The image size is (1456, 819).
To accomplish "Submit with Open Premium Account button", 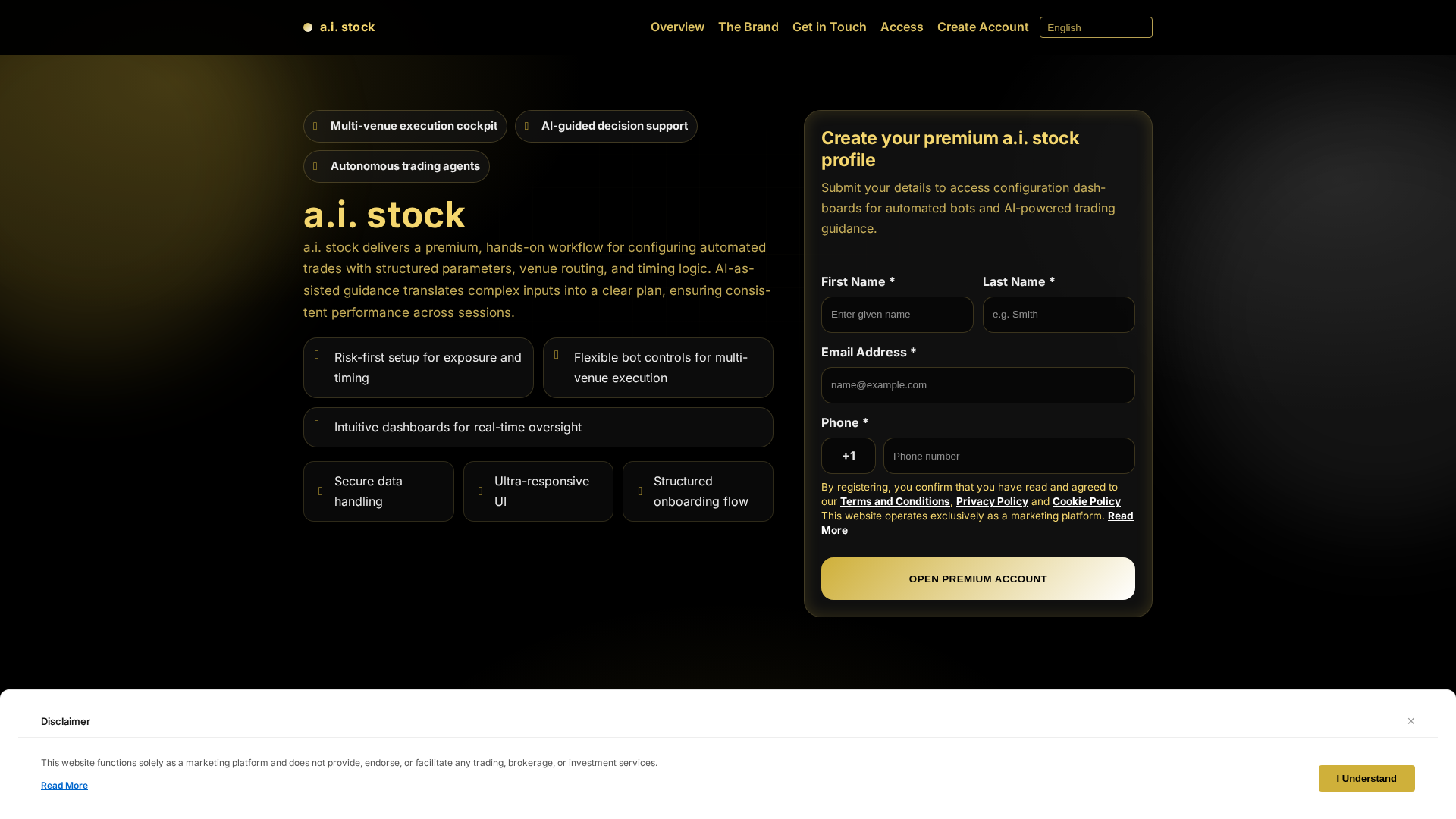I will coord(978,579).
